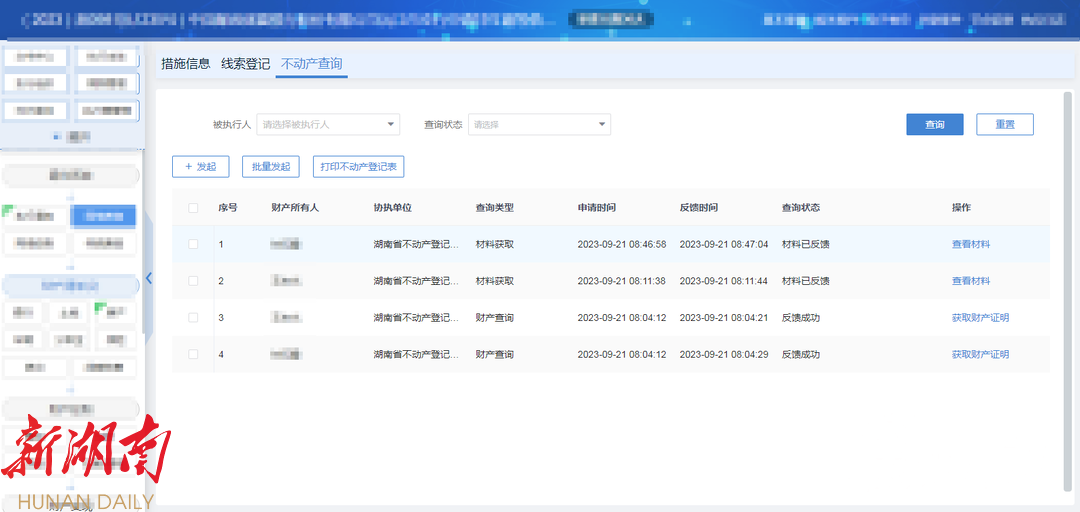Tick the checkbox for row 3
The height and width of the screenshot is (512, 1080).
[193, 318]
